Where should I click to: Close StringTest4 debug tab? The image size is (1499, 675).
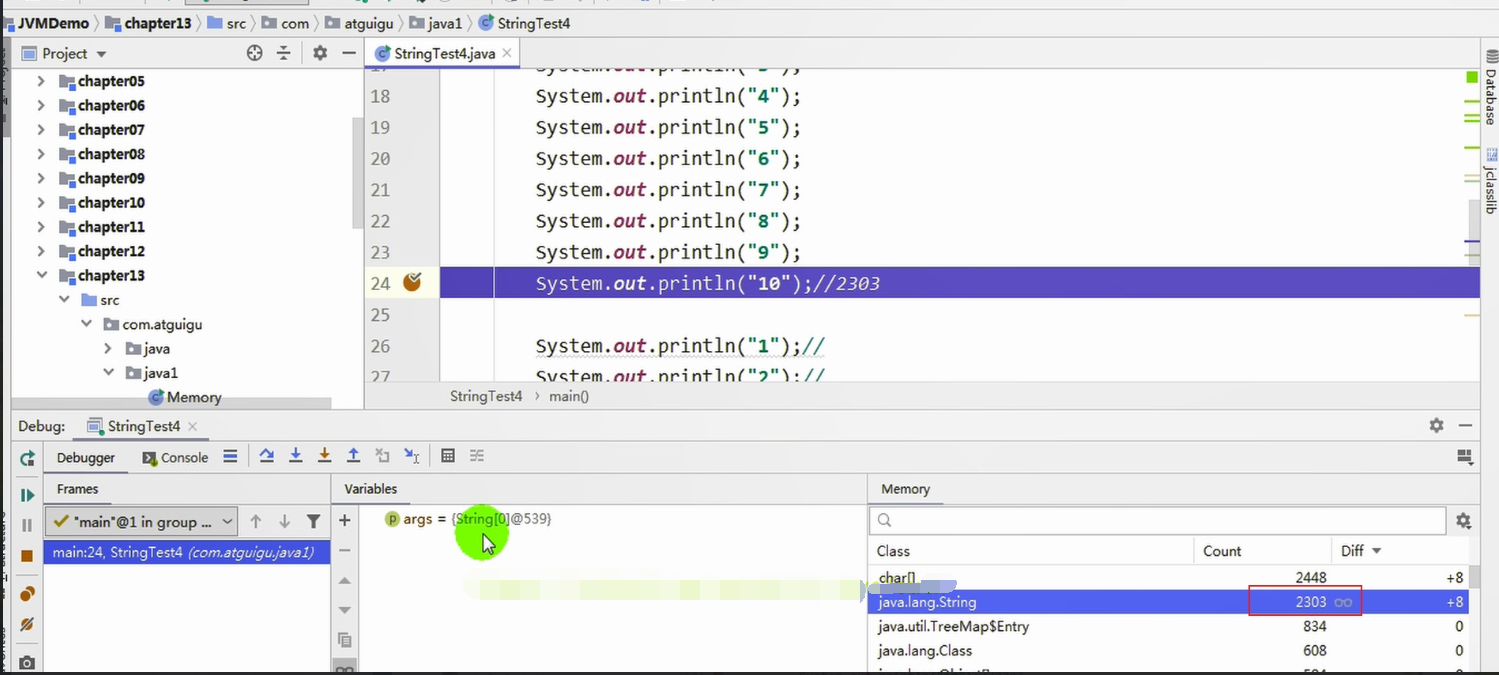pyautogui.click(x=193, y=426)
